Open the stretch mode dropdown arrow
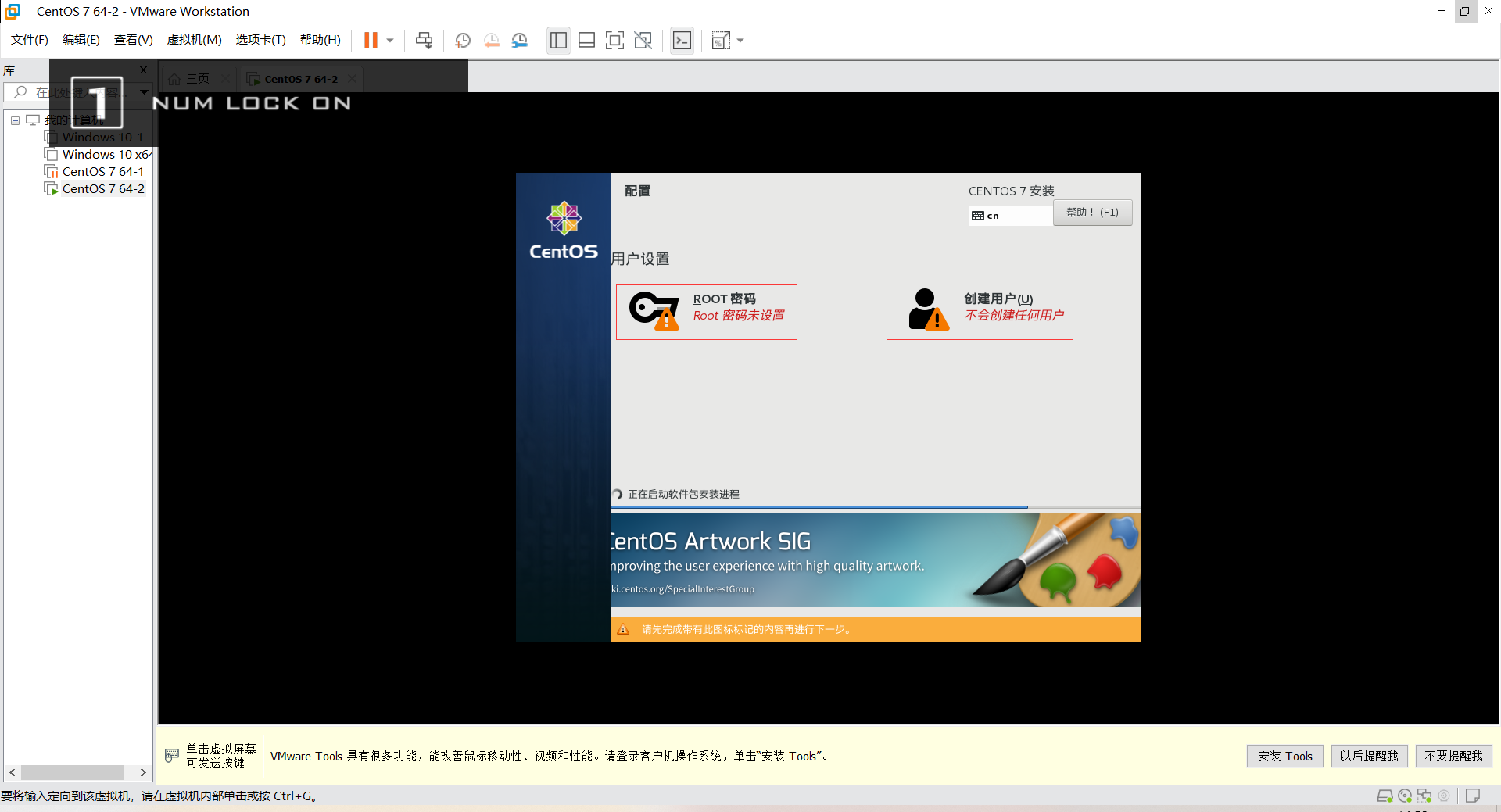The height and width of the screenshot is (812, 1501). 740,41
